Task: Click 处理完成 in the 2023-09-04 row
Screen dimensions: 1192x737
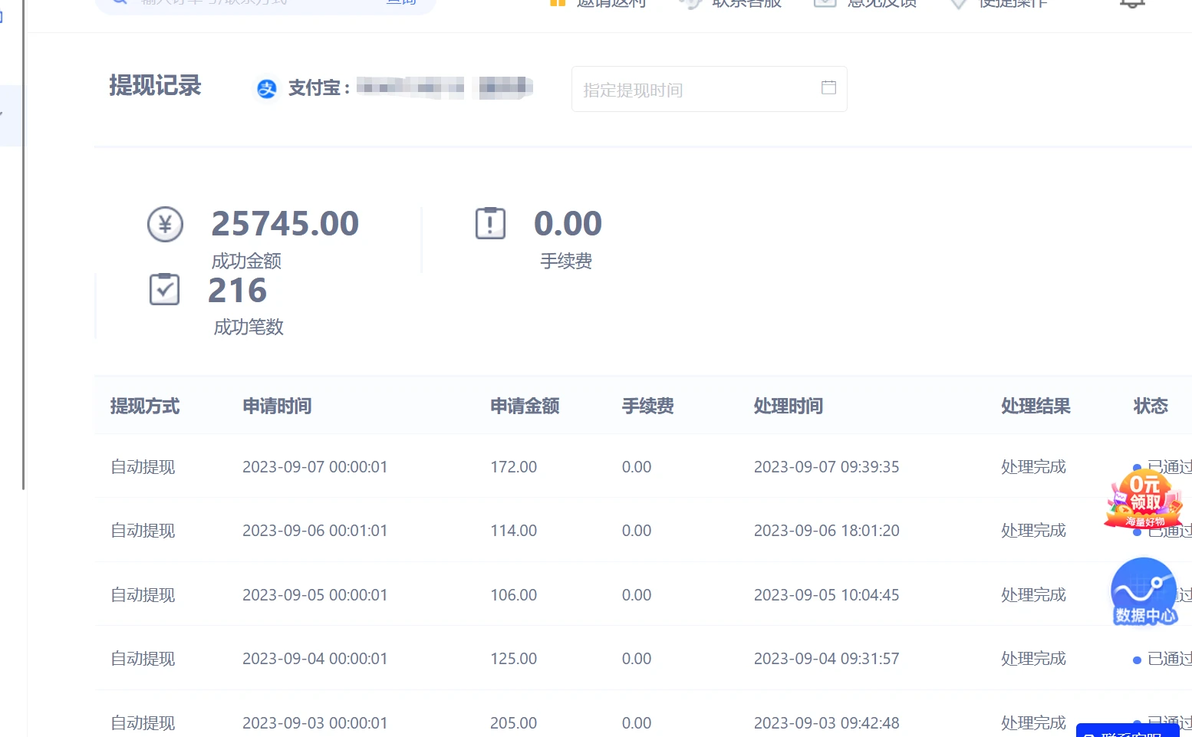Action: point(1033,659)
